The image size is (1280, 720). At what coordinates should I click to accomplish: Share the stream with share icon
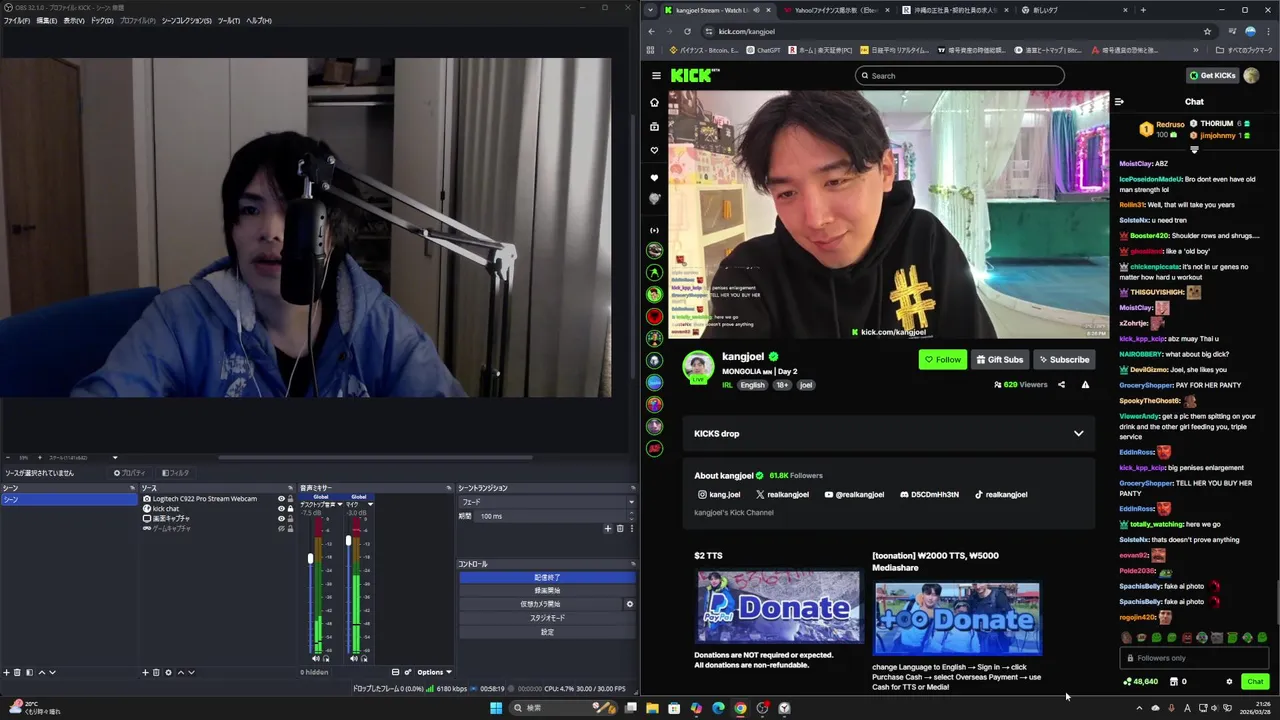(1062, 384)
